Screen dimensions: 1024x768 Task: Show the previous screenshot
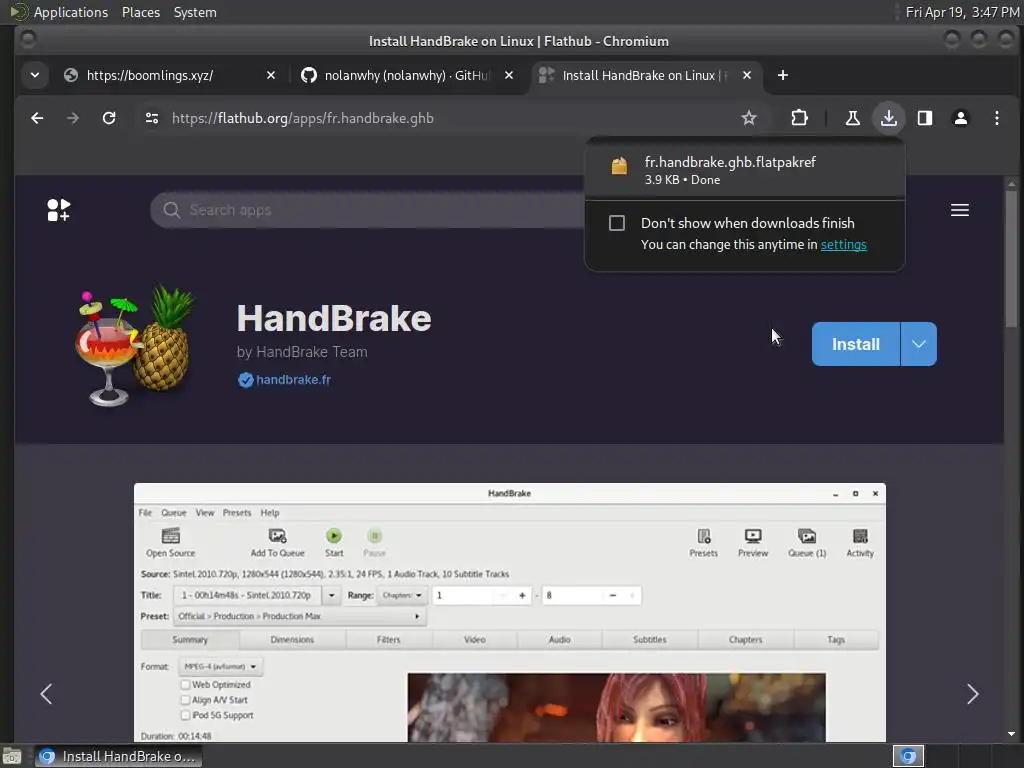click(46, 694)
